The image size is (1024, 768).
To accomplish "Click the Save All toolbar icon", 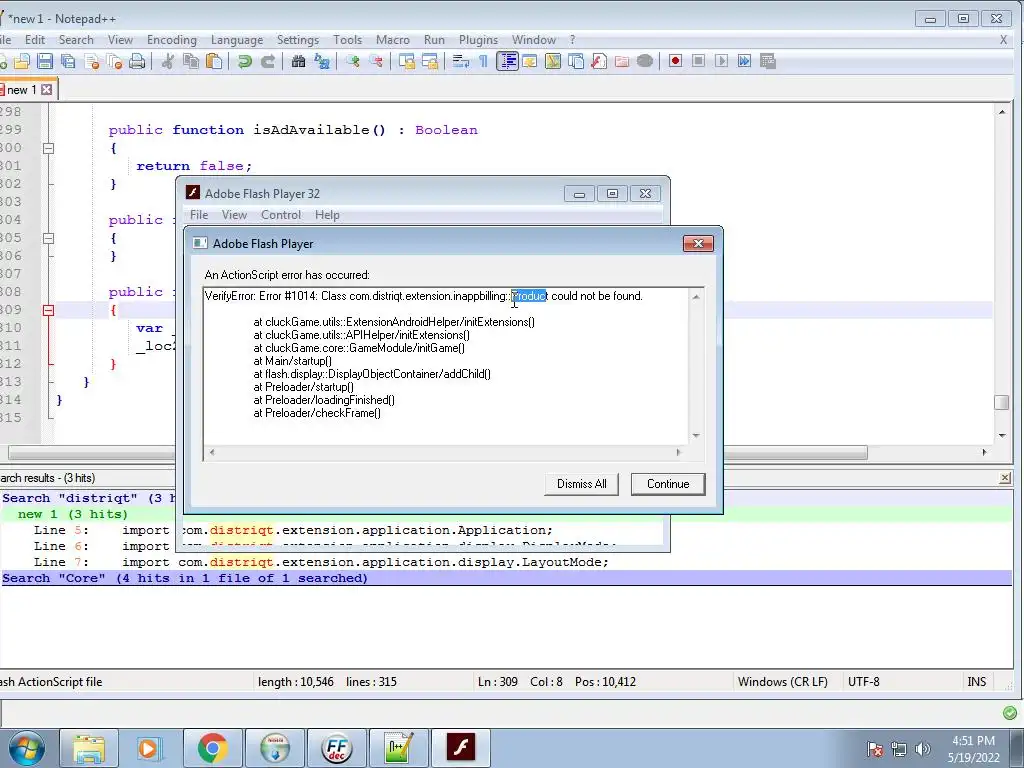I will click(68, 61).
